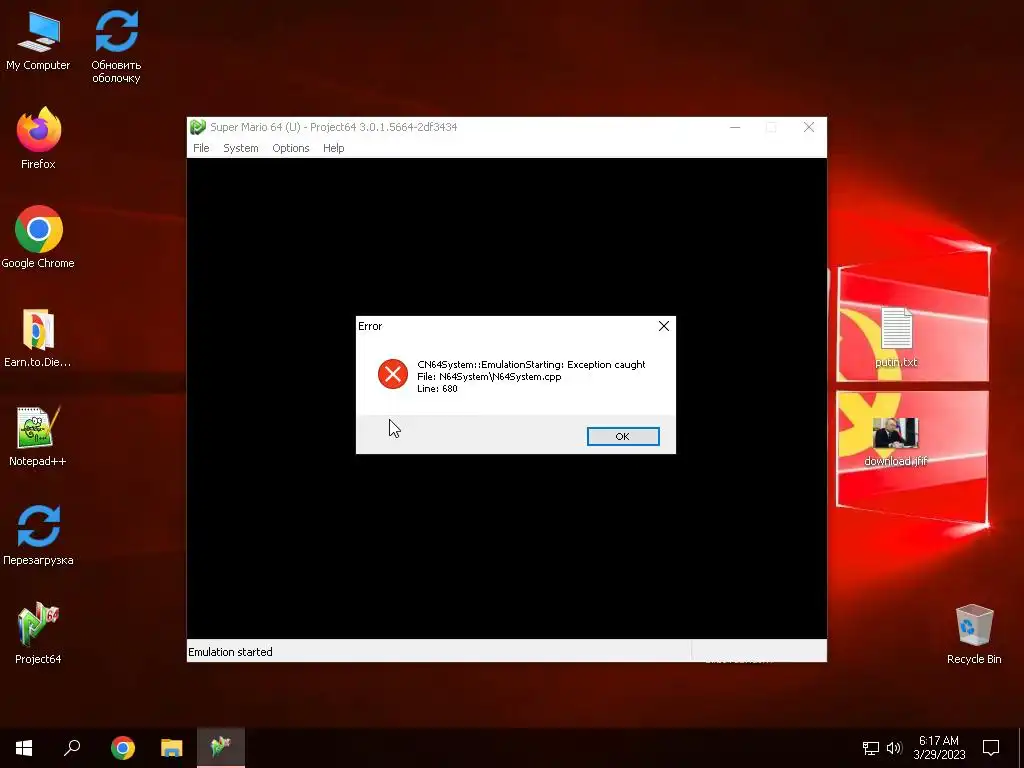
Task: Select the Project64 desktop shortcut
Action: click(38, 633)
